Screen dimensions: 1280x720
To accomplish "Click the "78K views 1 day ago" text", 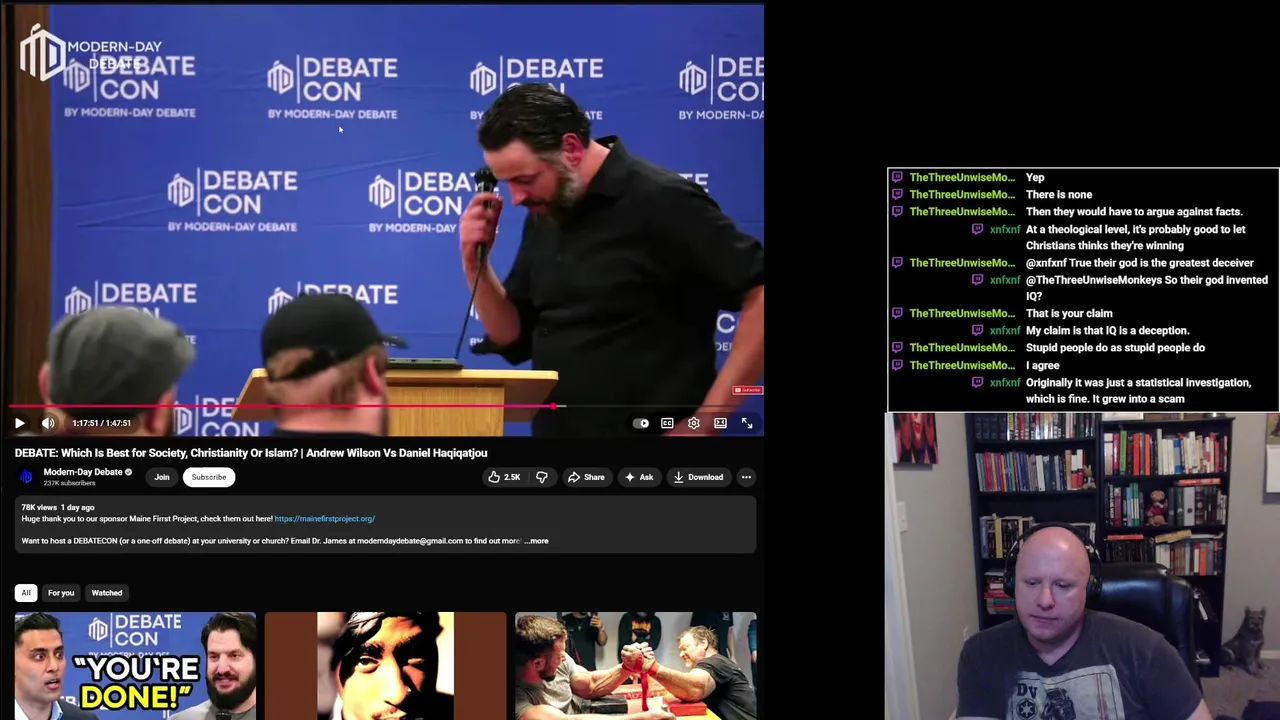I will pyautogui.click(x=58, y=508).
